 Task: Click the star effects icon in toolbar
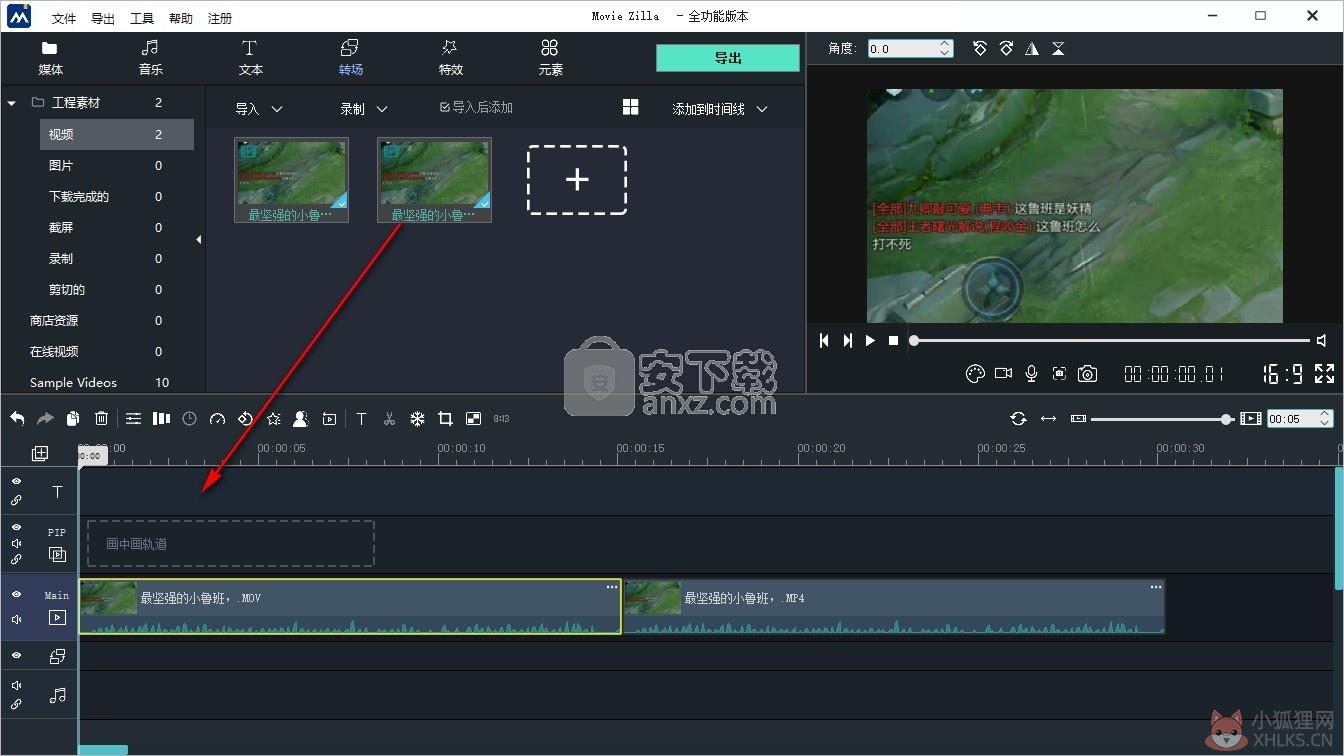tap(273, 419)
